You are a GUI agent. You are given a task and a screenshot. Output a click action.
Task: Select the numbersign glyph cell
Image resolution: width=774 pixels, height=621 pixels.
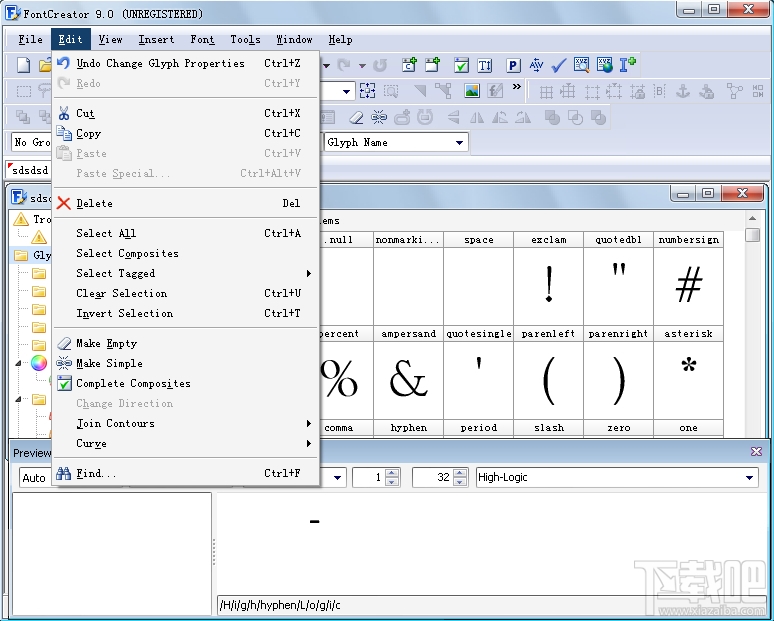[x=688, y=279]
